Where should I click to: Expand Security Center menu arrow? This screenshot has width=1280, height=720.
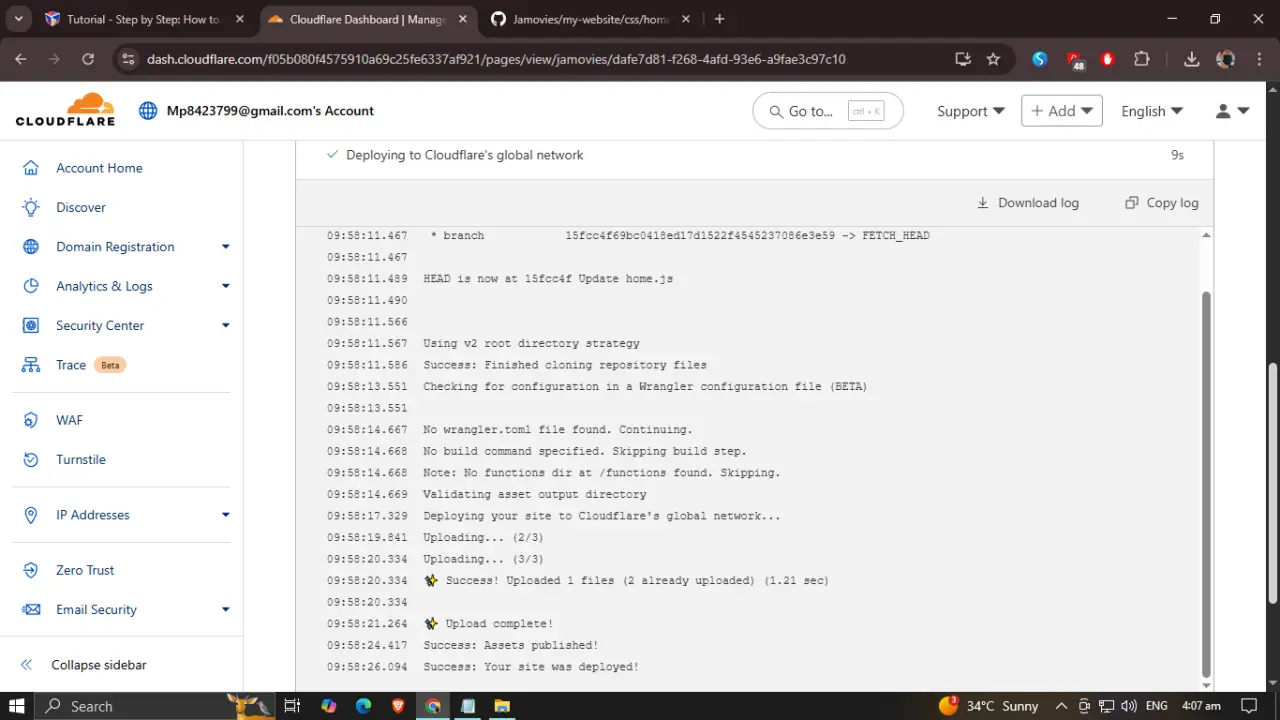[x=226, y=325]
